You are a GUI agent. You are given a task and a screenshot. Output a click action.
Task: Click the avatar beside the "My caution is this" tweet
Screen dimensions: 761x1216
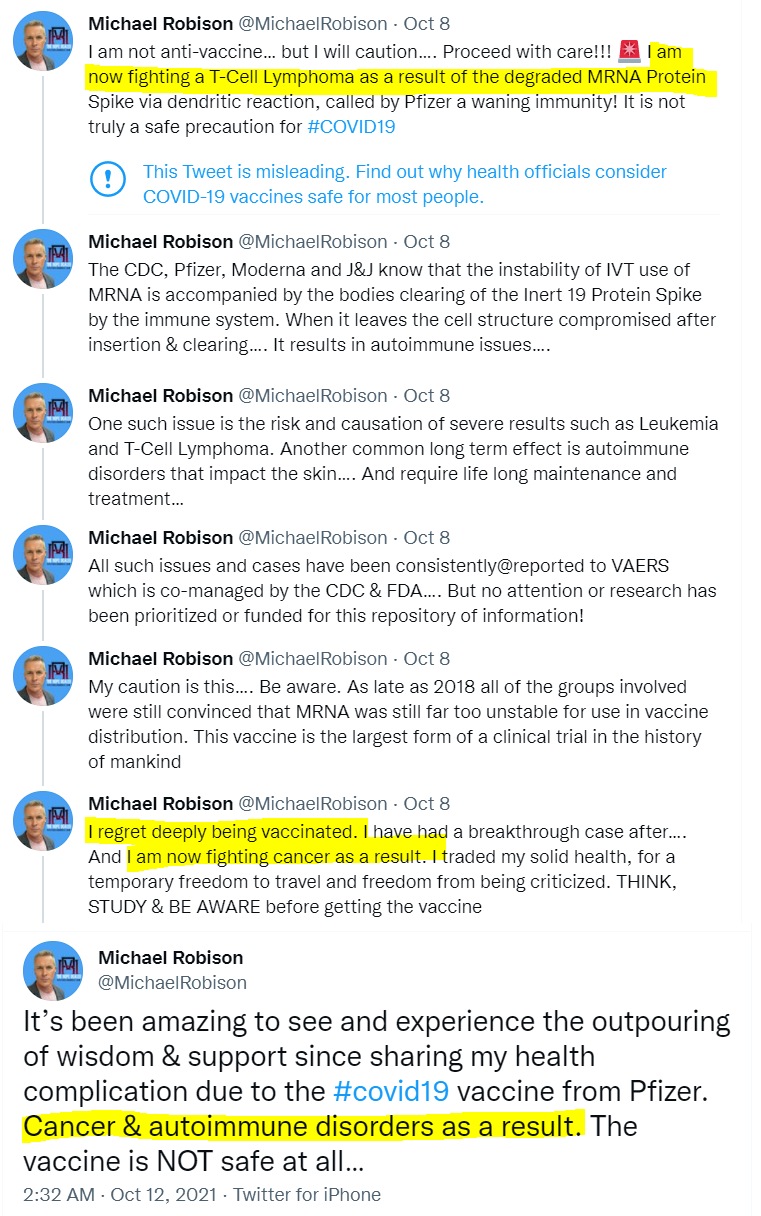[42, 676]
